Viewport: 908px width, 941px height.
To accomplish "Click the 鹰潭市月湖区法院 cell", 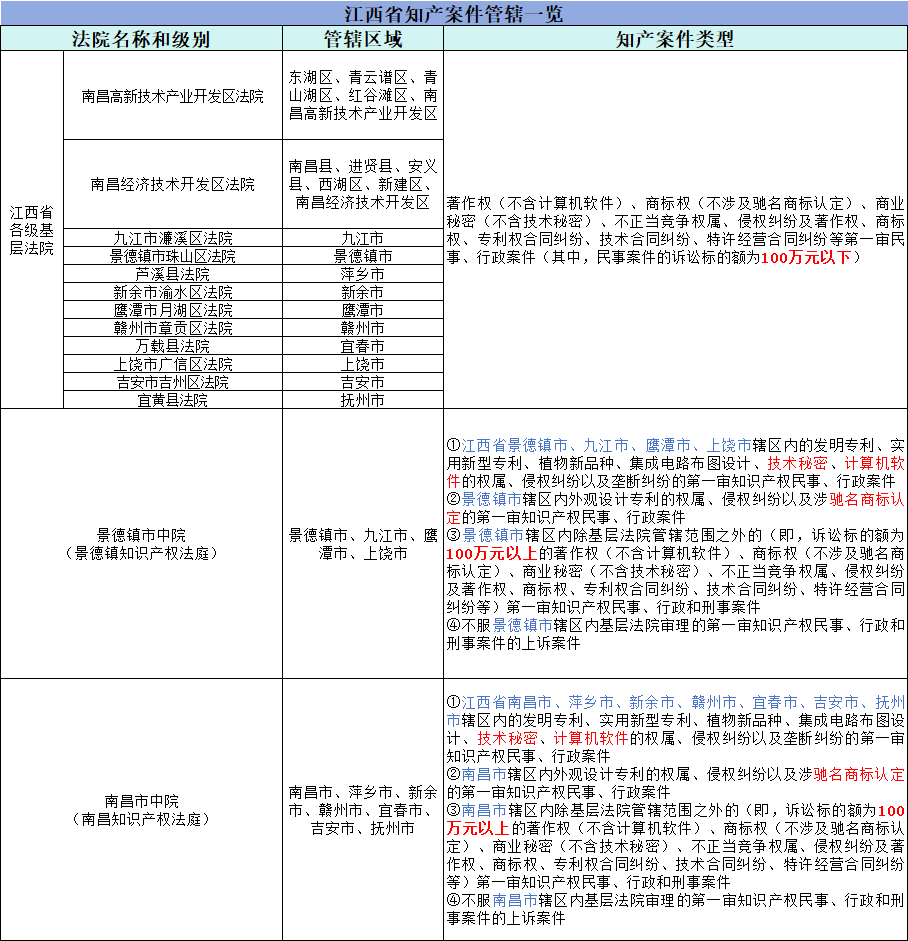I will (173, 310).
